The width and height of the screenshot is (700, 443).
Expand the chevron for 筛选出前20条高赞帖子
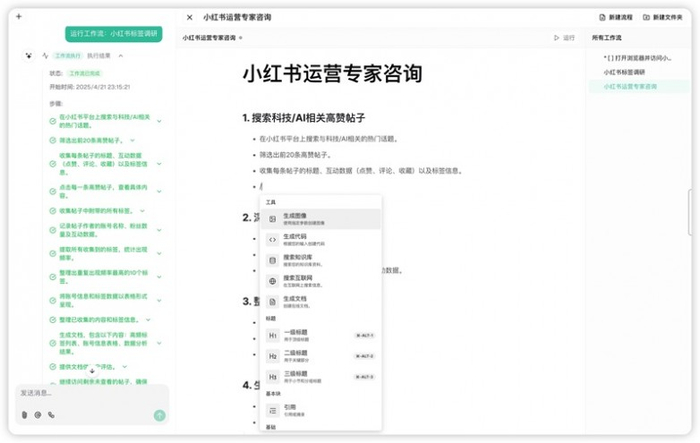[x=132, y=140]
